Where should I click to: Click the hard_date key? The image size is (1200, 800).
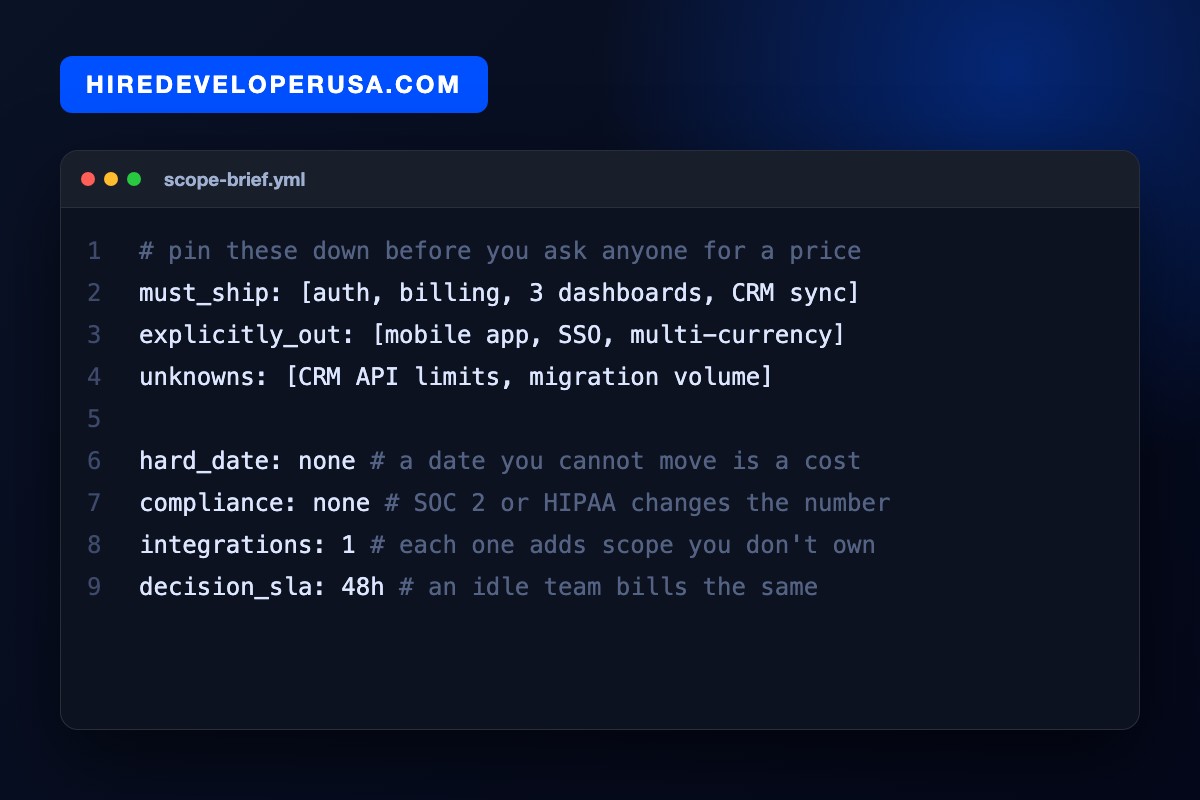[212, 461]
